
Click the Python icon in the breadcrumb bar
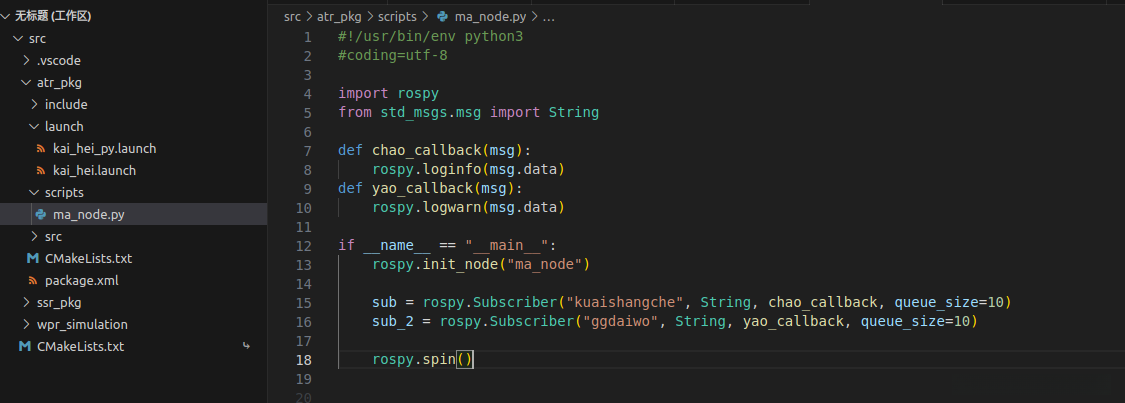pyautogui.click(x=445, y=16)
